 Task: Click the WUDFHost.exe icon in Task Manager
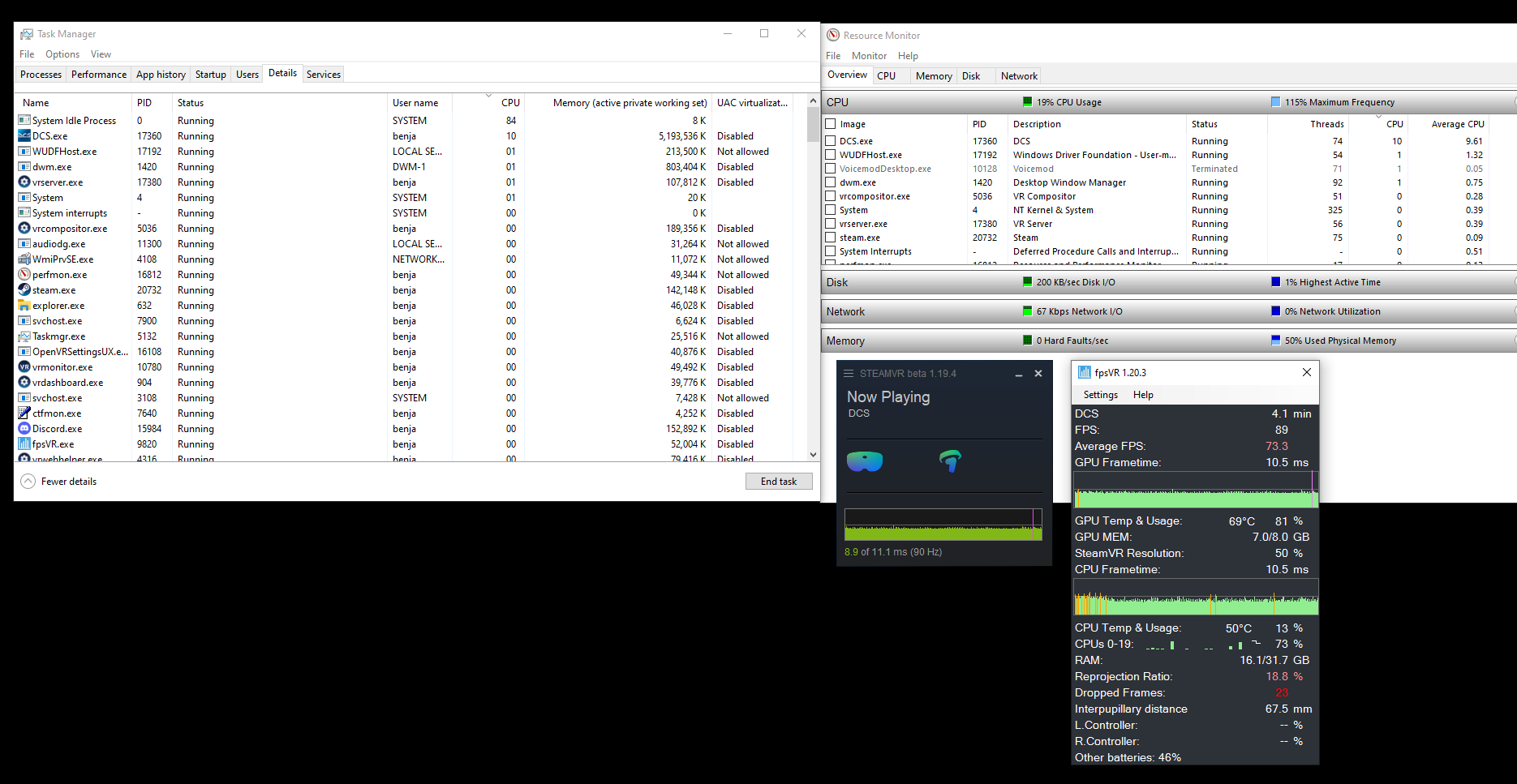click(x=24, y=152)
